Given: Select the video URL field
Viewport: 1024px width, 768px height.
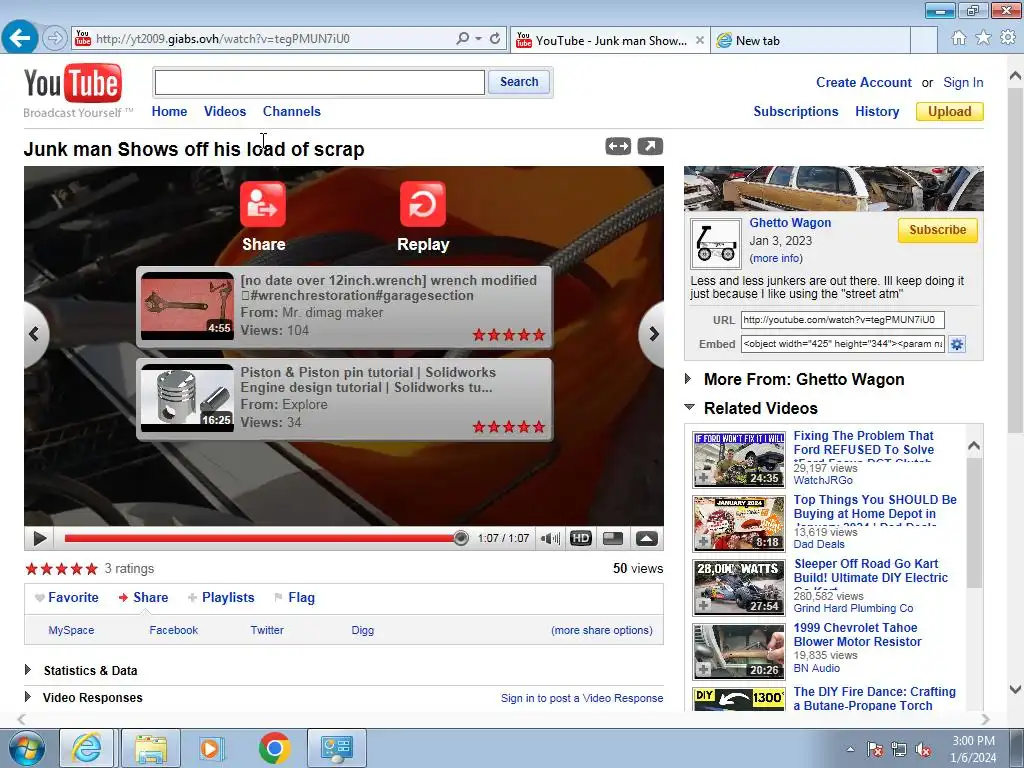Looking at the screenshot, I should click(x=842, y=320).
